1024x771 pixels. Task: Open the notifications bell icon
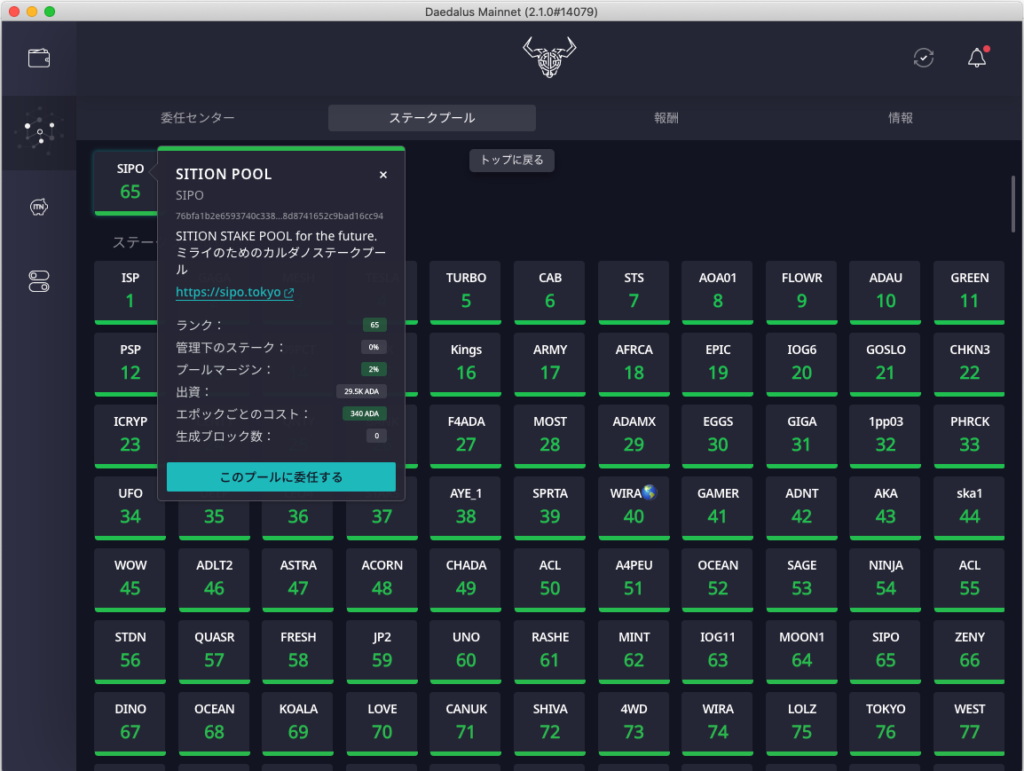tap(977, 59)
